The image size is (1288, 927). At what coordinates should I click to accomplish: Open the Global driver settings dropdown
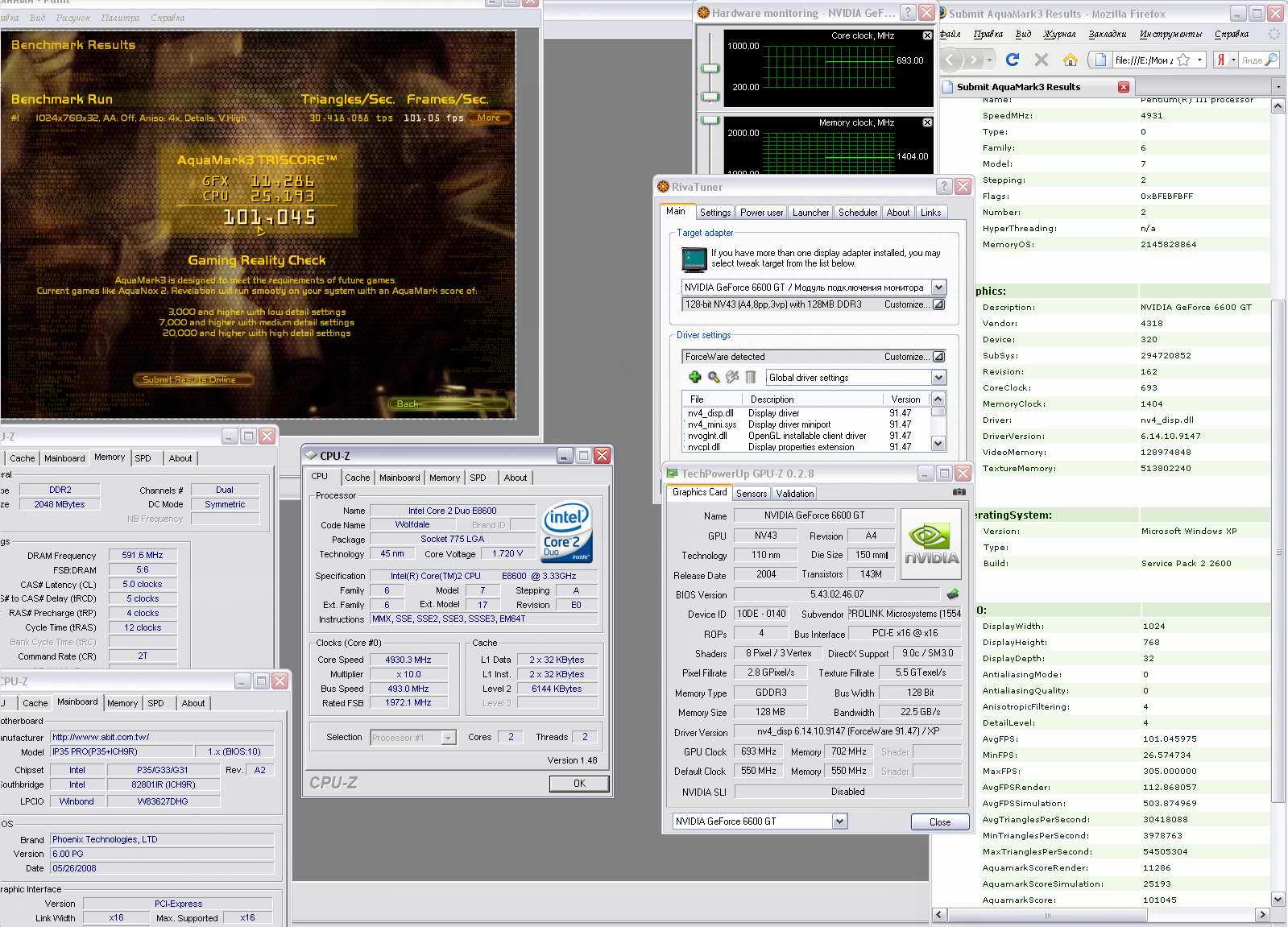point(938,378)
